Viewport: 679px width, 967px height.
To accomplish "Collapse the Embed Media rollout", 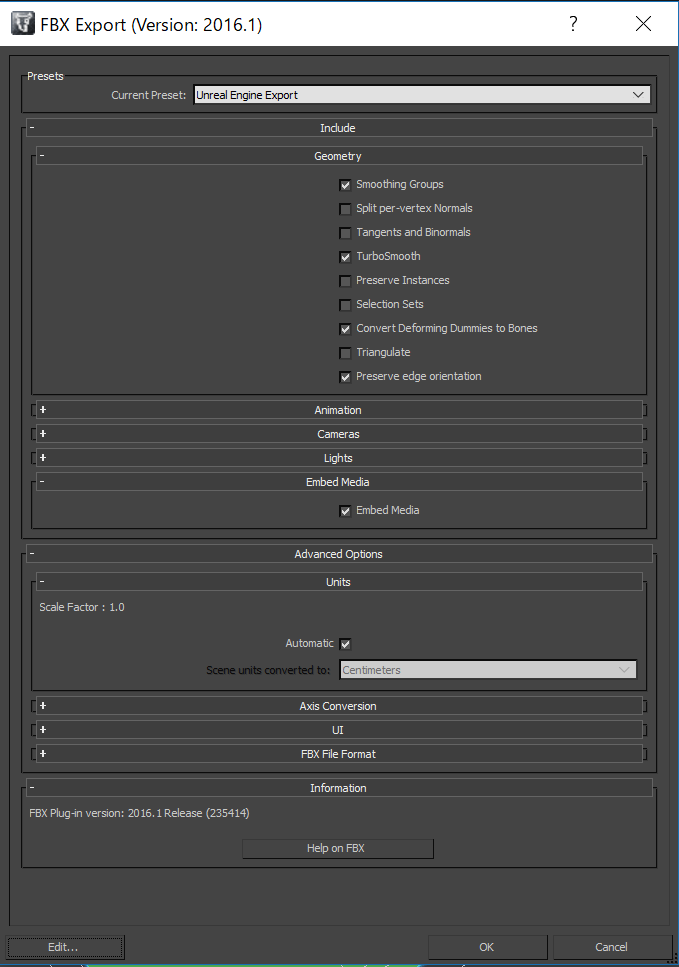I will coord(339,482).
